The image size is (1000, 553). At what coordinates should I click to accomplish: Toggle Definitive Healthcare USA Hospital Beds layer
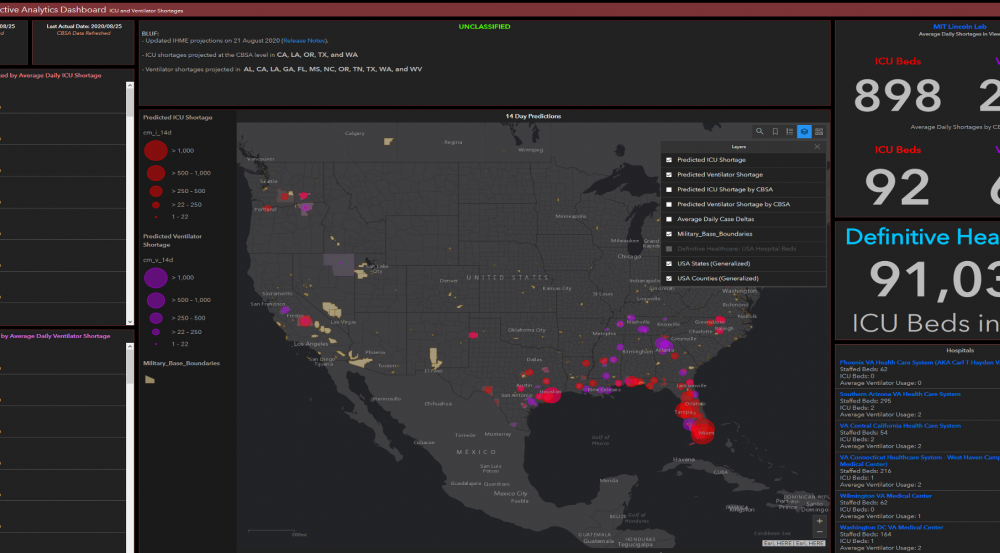(669, 249)
